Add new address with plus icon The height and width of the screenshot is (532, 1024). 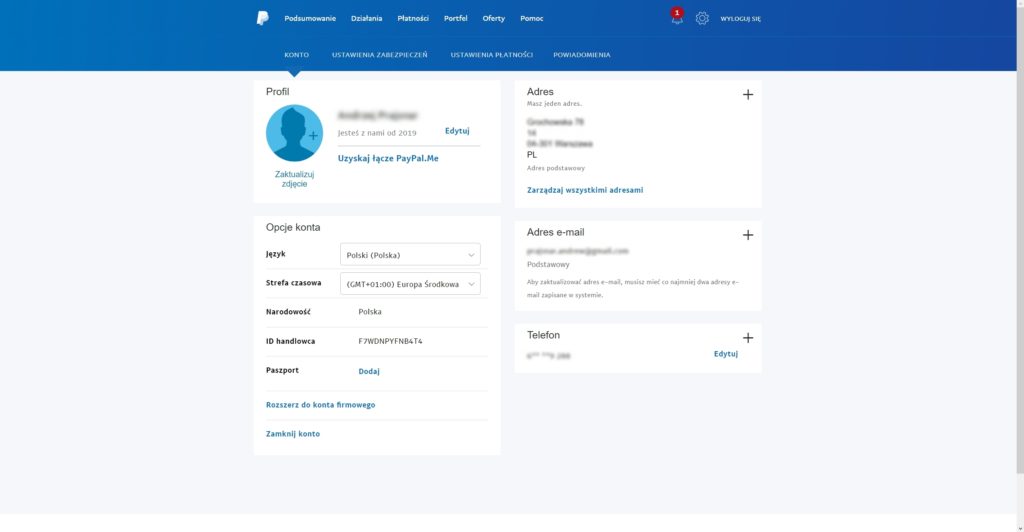point(748,94)
